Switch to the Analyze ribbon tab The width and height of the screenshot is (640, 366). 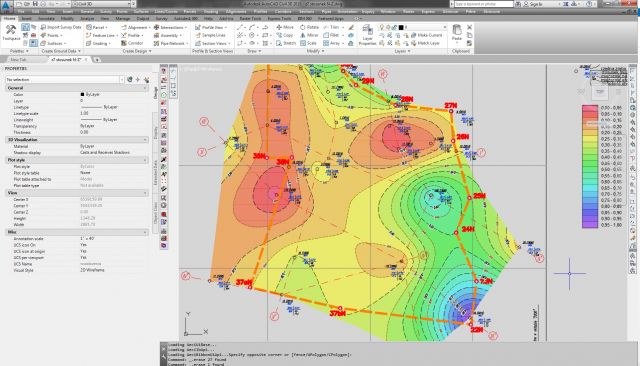(87, 18)
